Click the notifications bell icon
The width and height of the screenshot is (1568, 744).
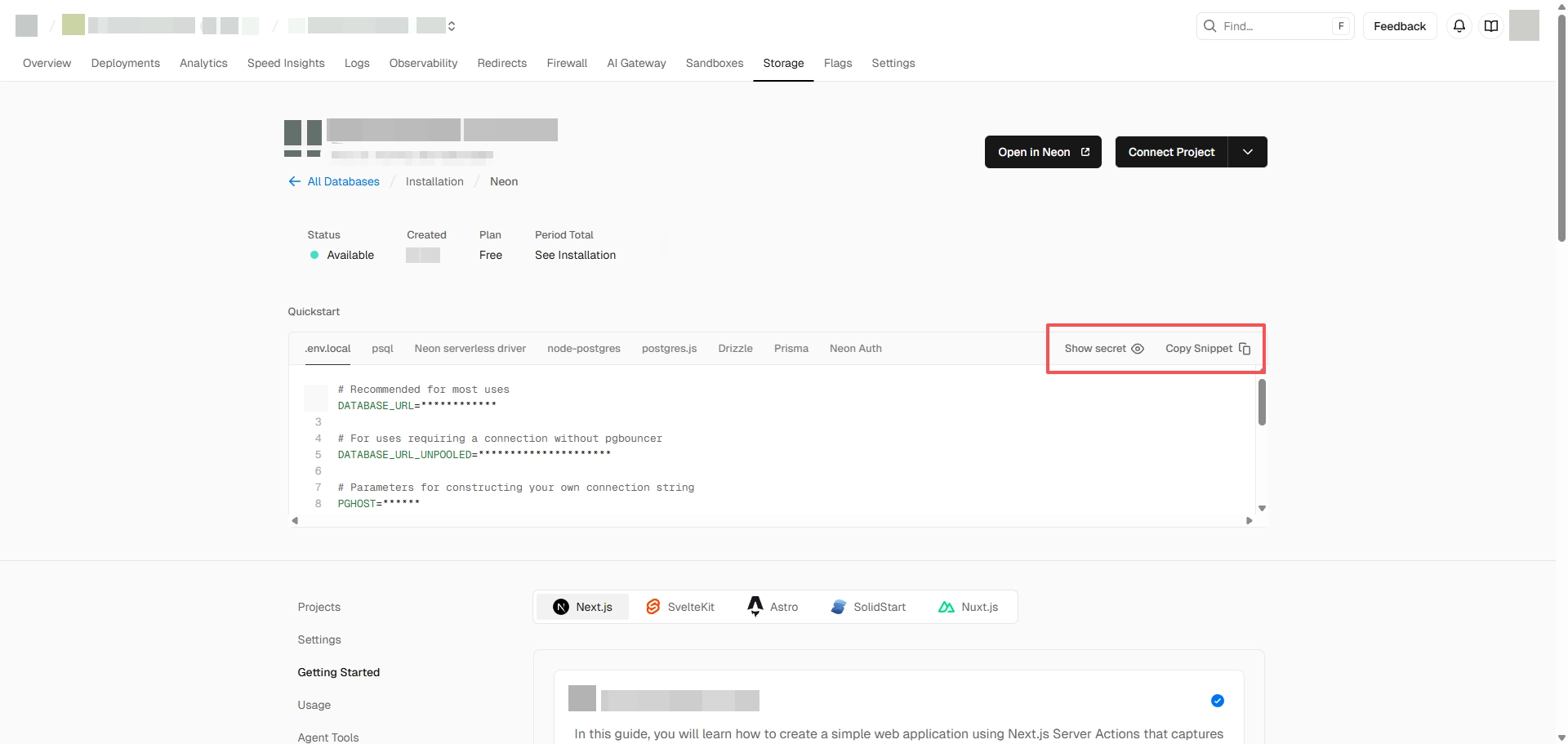[1459, 26]
